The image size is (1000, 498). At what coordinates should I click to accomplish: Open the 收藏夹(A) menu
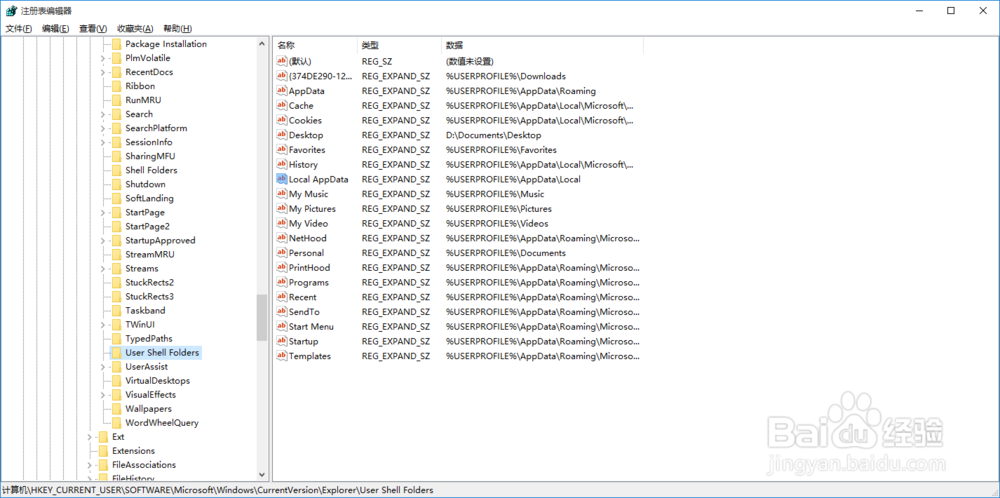[x=135, y=29]
